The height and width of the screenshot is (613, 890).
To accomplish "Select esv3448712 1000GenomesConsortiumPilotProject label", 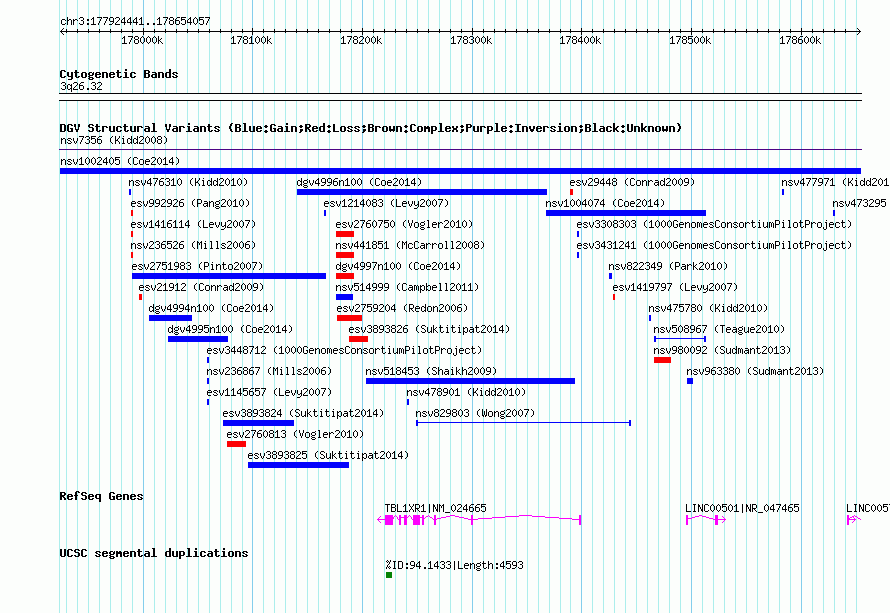I will click(344, 350).
